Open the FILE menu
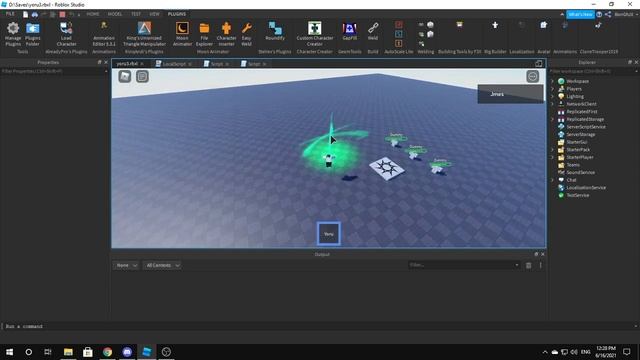Viewport: 640px width, 360px height. [x=10, y=14]
